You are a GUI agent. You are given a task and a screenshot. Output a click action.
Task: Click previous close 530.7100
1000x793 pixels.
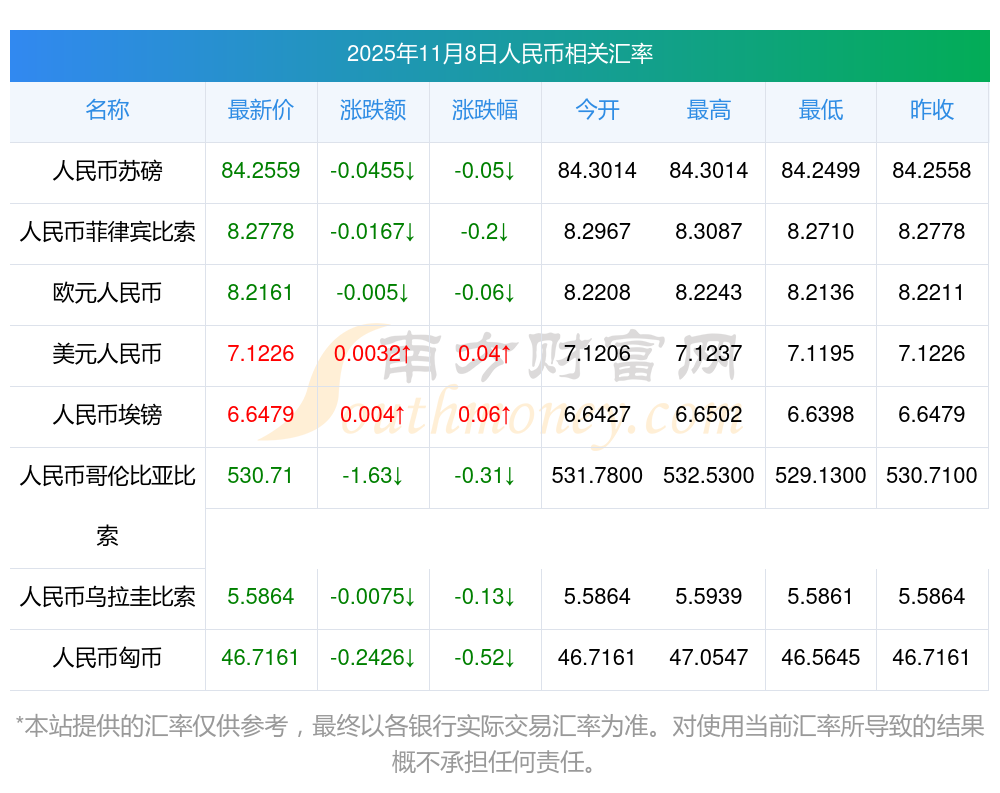click(x=932, y=475)
